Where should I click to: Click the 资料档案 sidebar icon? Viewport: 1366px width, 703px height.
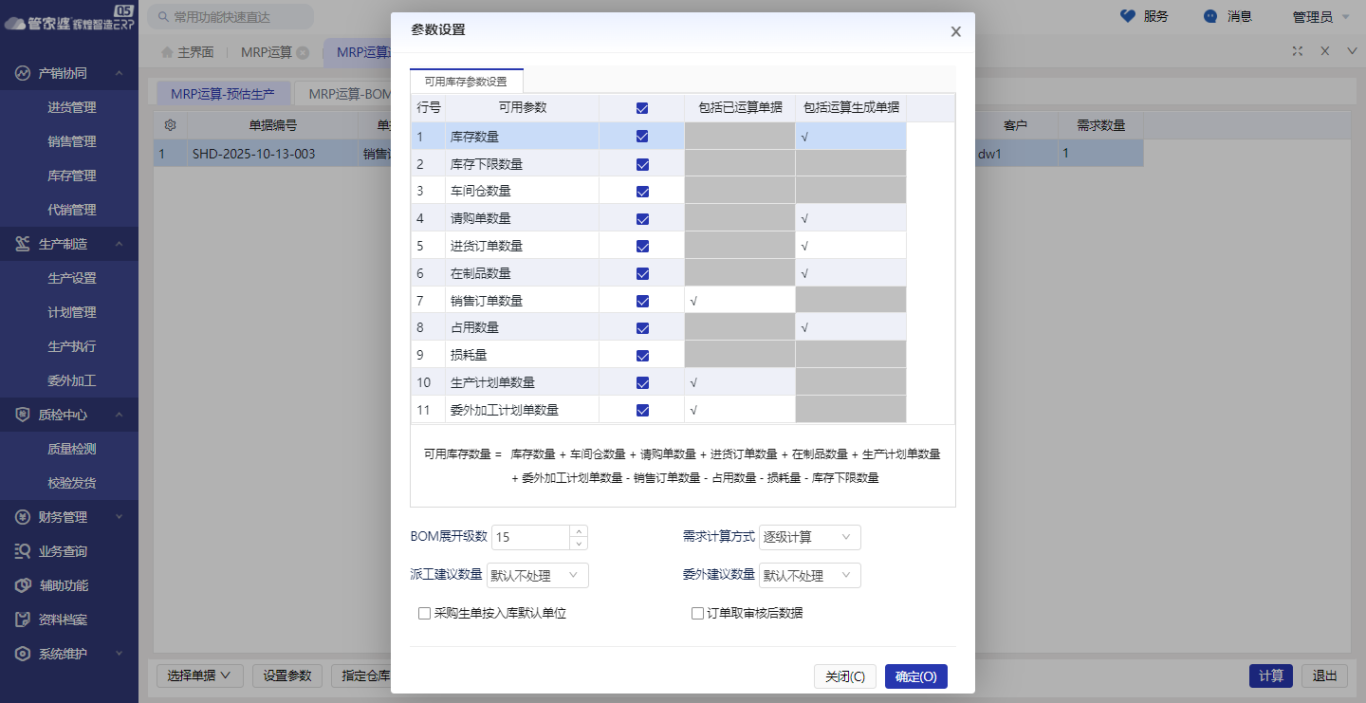point(24,619)
